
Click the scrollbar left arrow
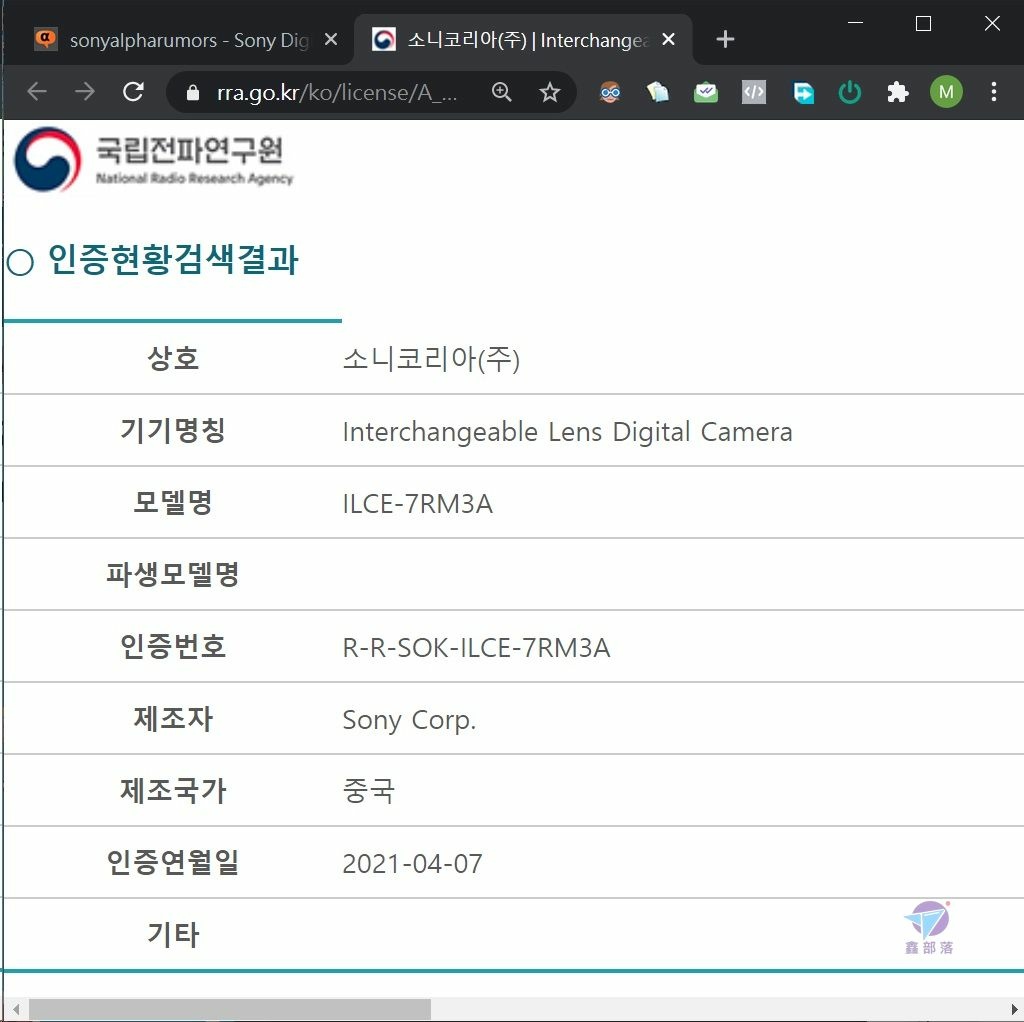point(16,1009)
